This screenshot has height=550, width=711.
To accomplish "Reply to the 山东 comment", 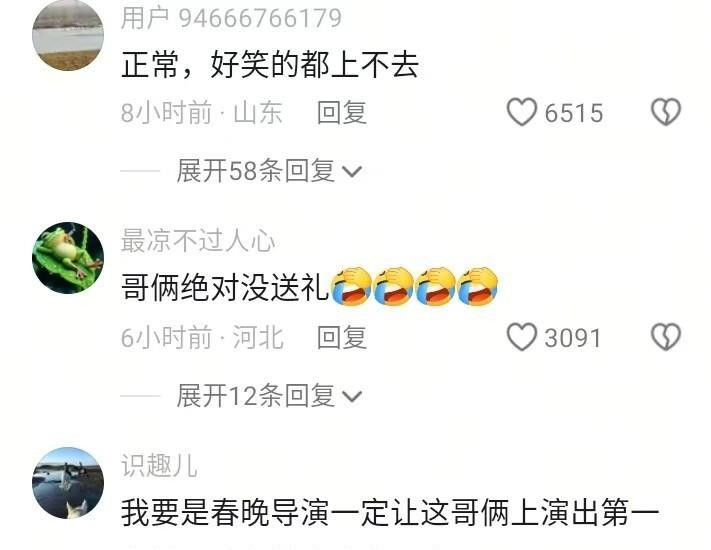I will tap(342, 112).
